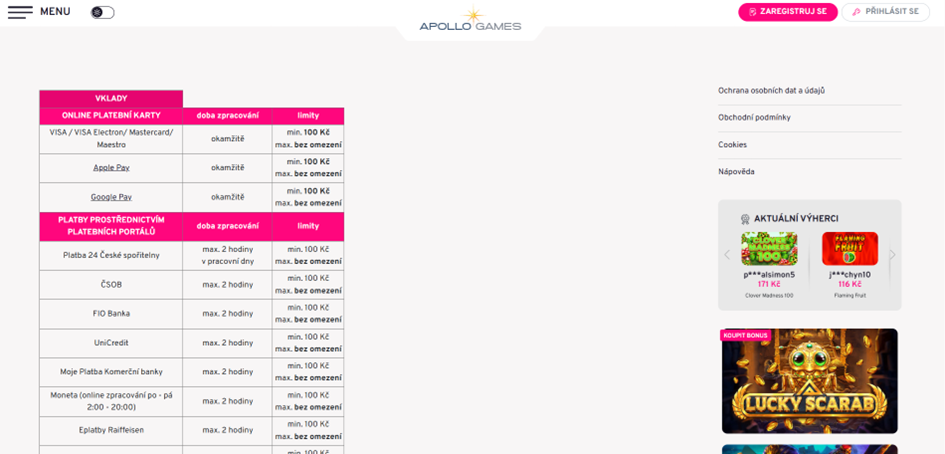Image resolution: width=945 pixels, height=454 pixels.
Task: Open the Nápověda sidebar link
Action: point(736,172)
